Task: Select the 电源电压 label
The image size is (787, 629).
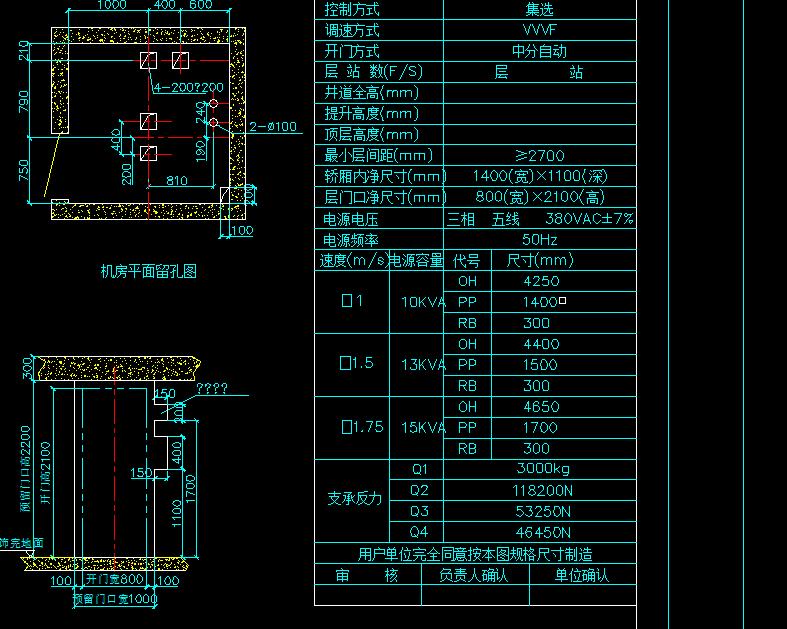Action: tap(350, 219)
